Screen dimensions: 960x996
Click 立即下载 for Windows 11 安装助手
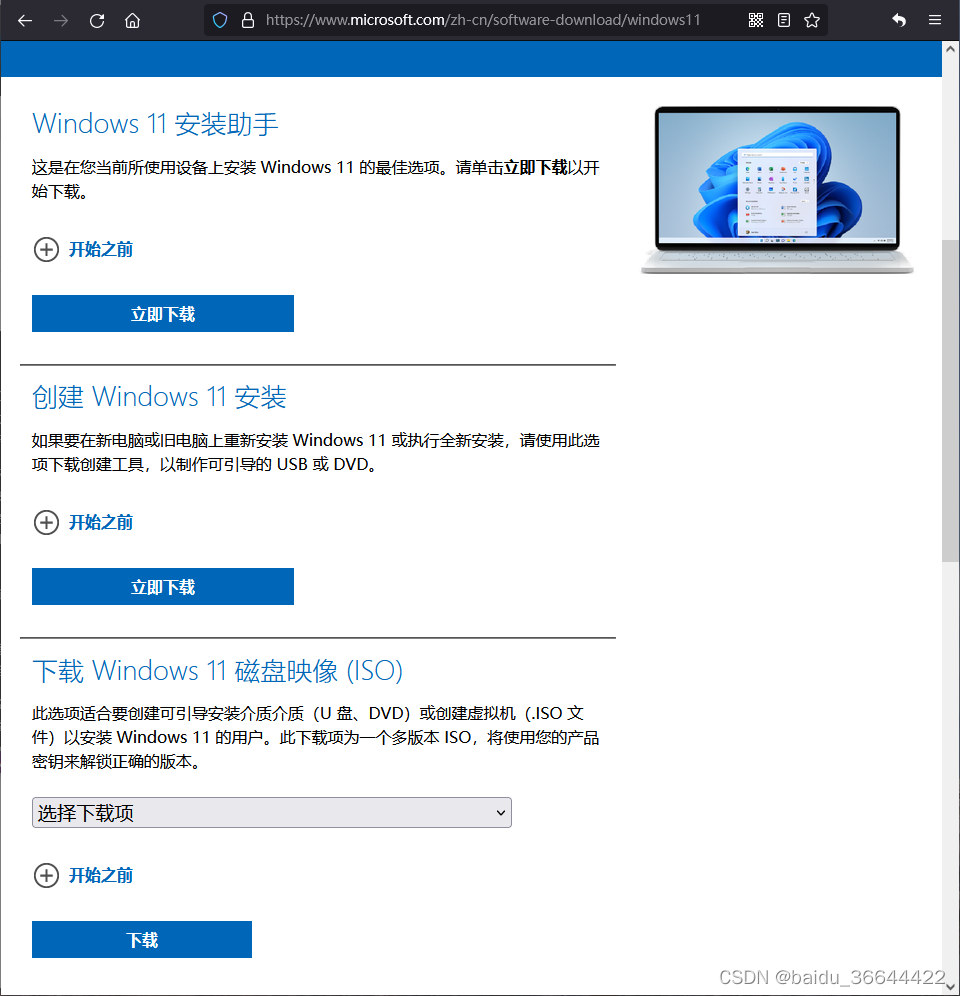(163, 313)
